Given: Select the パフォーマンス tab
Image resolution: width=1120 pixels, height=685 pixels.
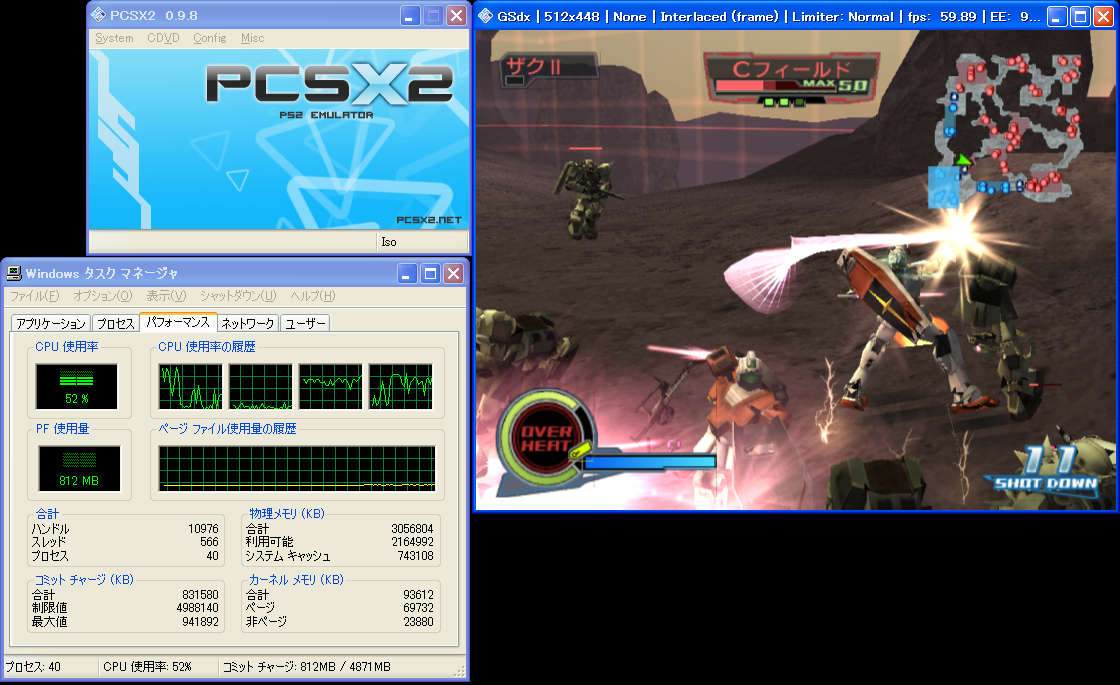Looking at the screenshot, I should point(178,322).
